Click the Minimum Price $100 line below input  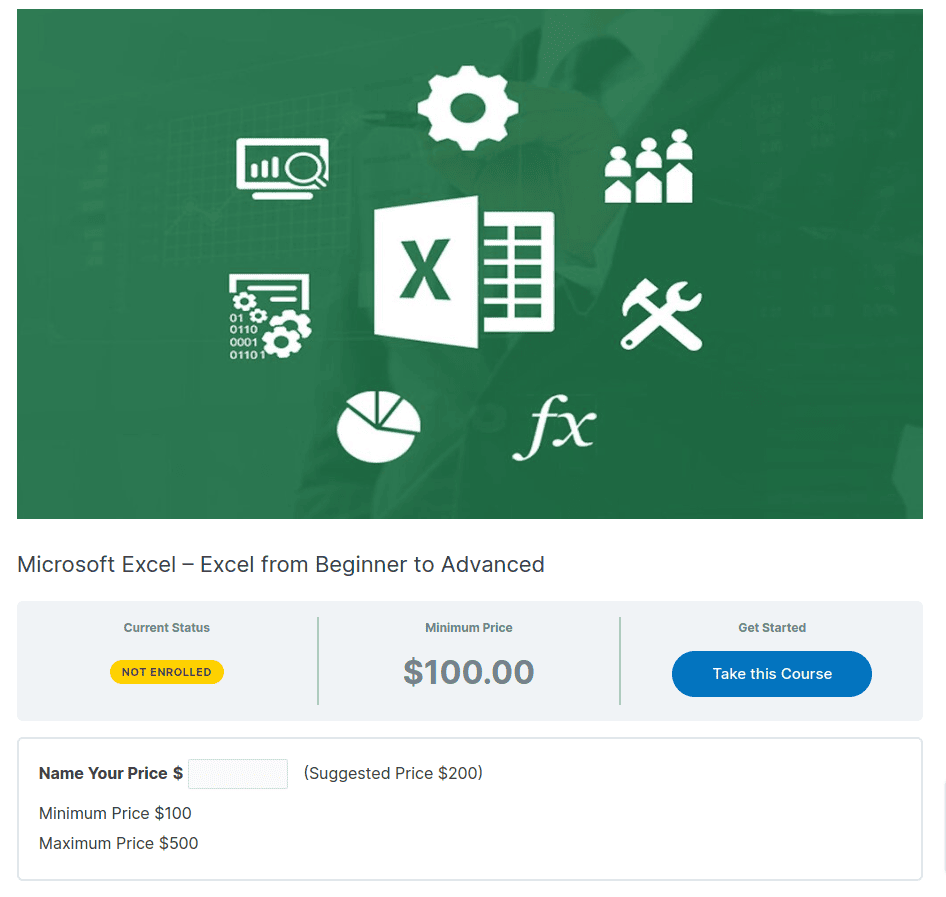pos(115,813)
